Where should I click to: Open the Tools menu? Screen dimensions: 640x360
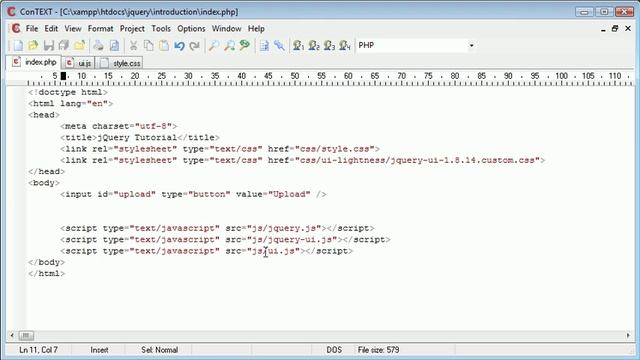point(161,29)
